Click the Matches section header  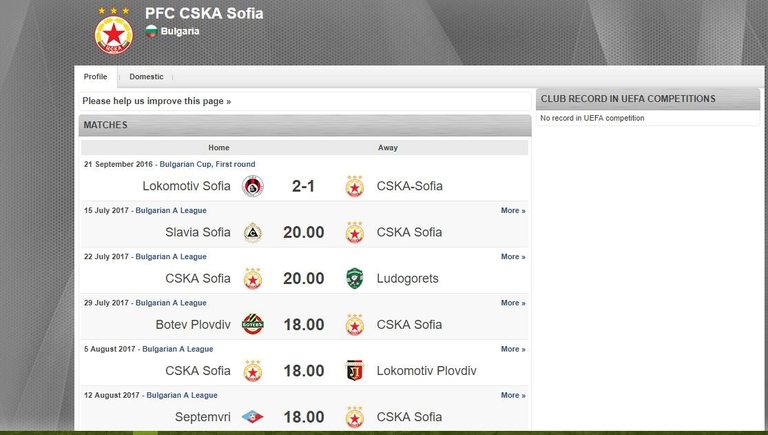[x=105, y=125]
